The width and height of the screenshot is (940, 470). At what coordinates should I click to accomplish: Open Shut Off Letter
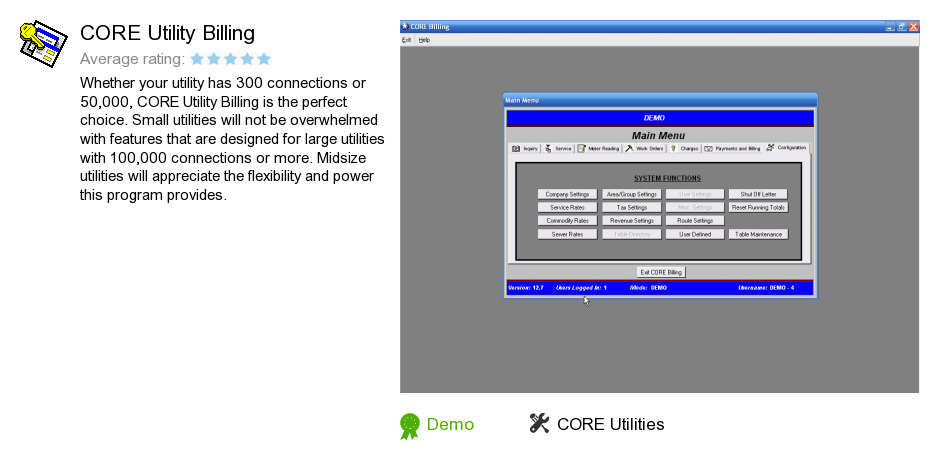click(758, 194)
